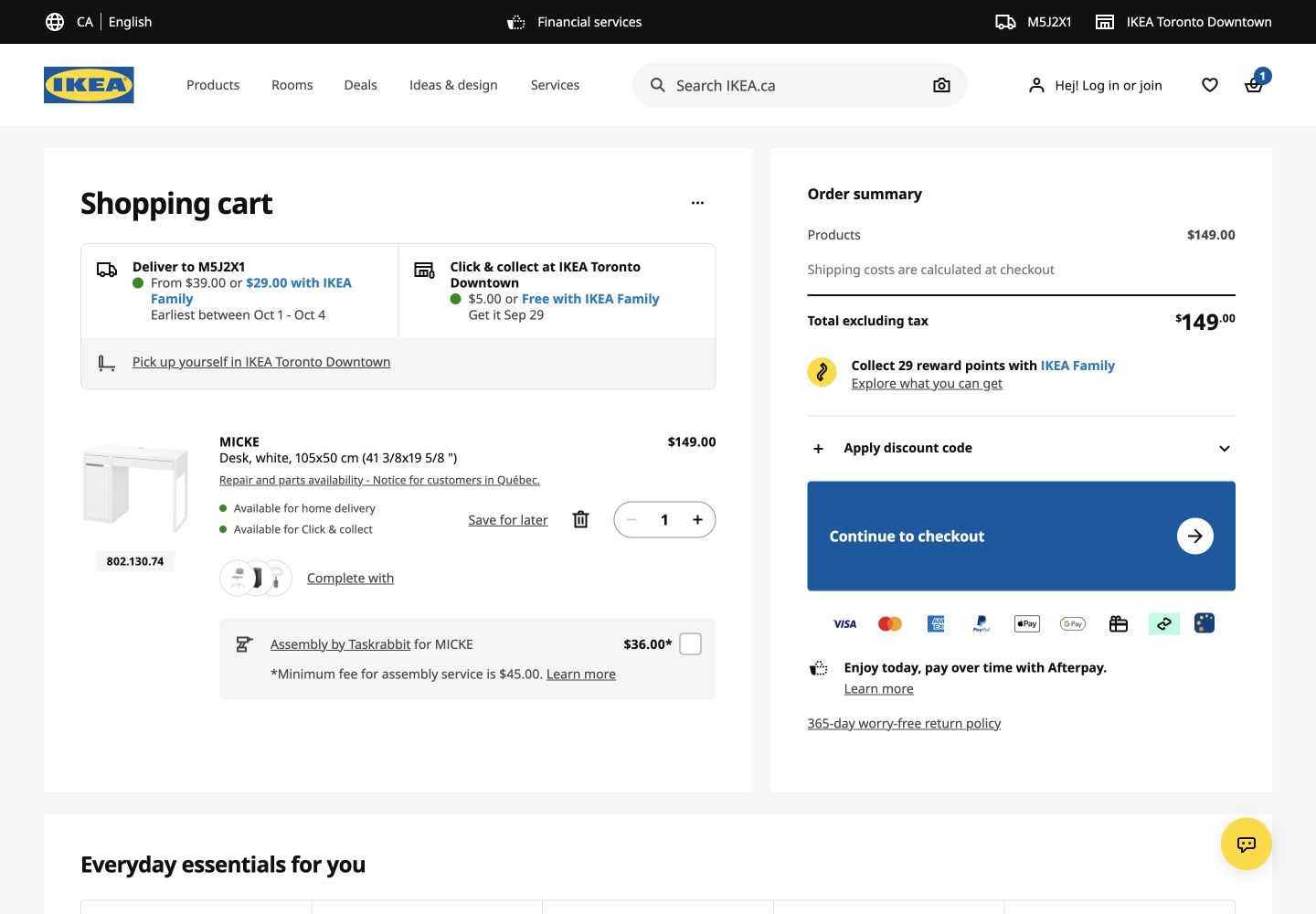The width and height of the screenshot is (1316, 914).
Task: Decrease MICKE quantity with minus
Action: 631,520
